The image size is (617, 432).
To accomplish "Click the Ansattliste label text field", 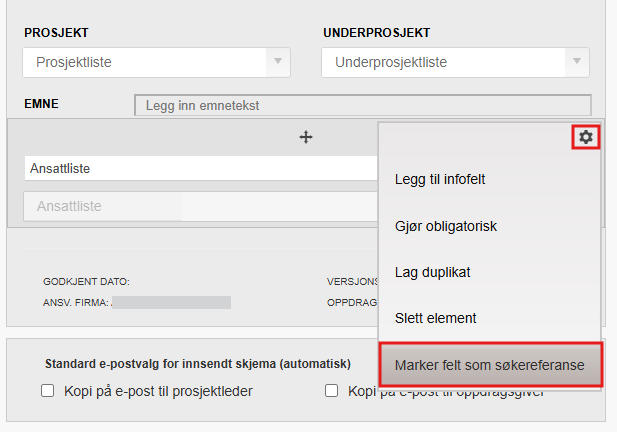I will (x=200, y=168).
